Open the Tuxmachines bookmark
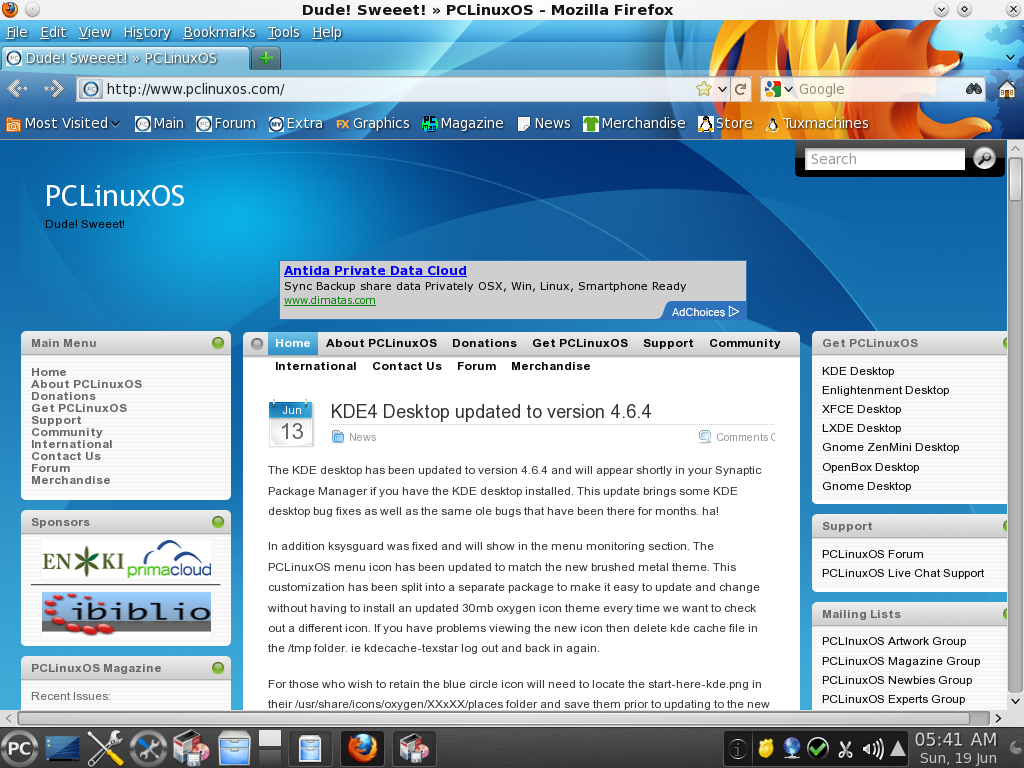Viewport: 1024px width, 768px height. (817, 123)
